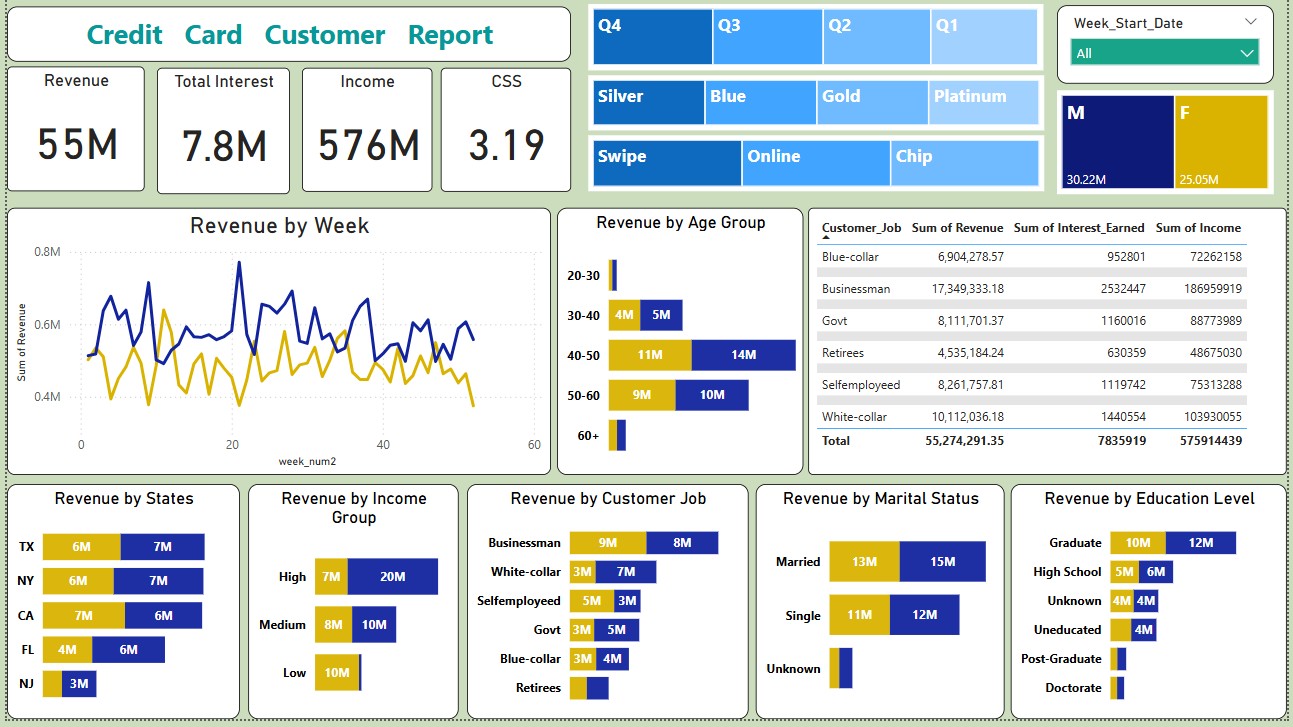Click the Revenue KPI card showing 55M

[x=77, y=130]
